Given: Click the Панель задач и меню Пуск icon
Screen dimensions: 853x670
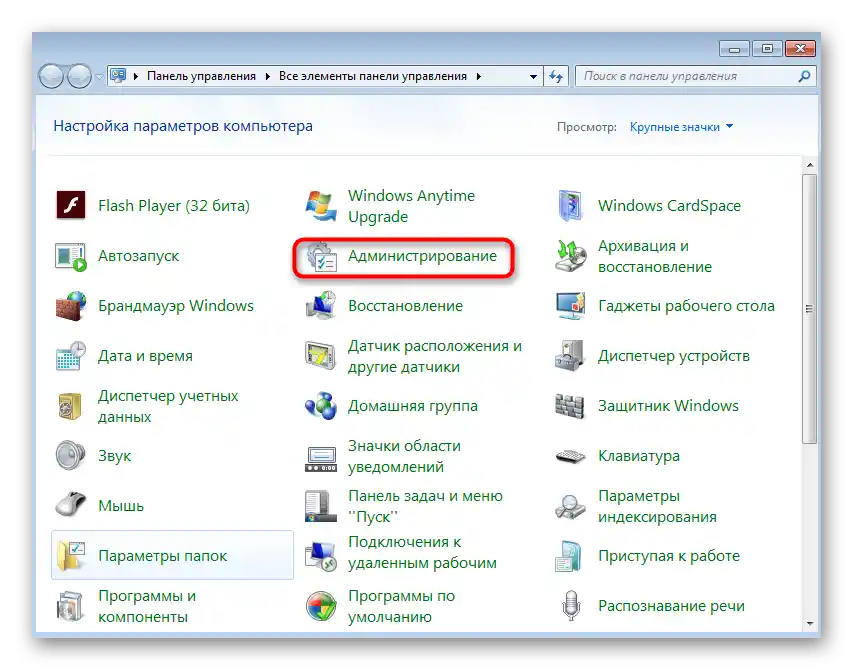Looking at the screenshot, I should (320, 506).
